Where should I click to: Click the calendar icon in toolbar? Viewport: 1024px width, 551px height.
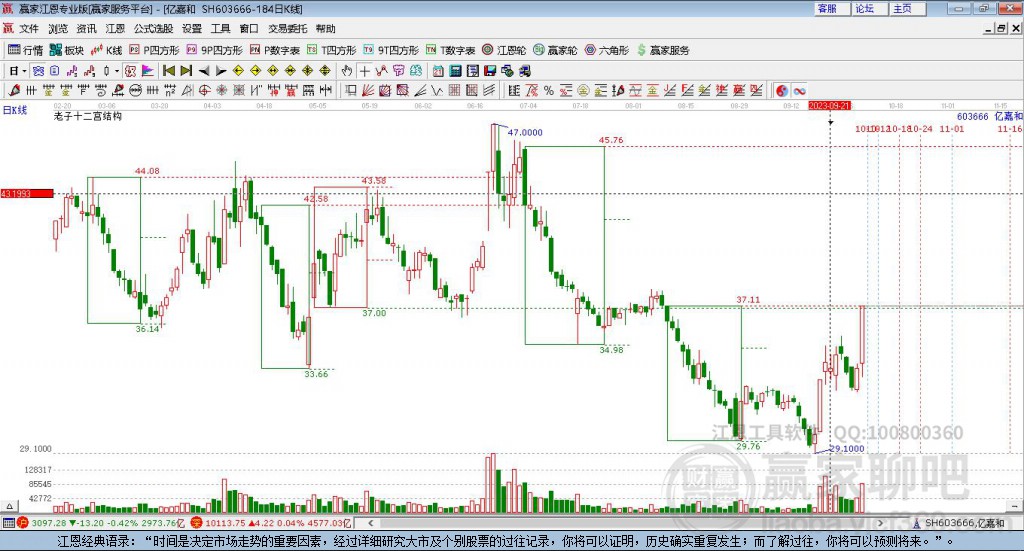(438, 71)
